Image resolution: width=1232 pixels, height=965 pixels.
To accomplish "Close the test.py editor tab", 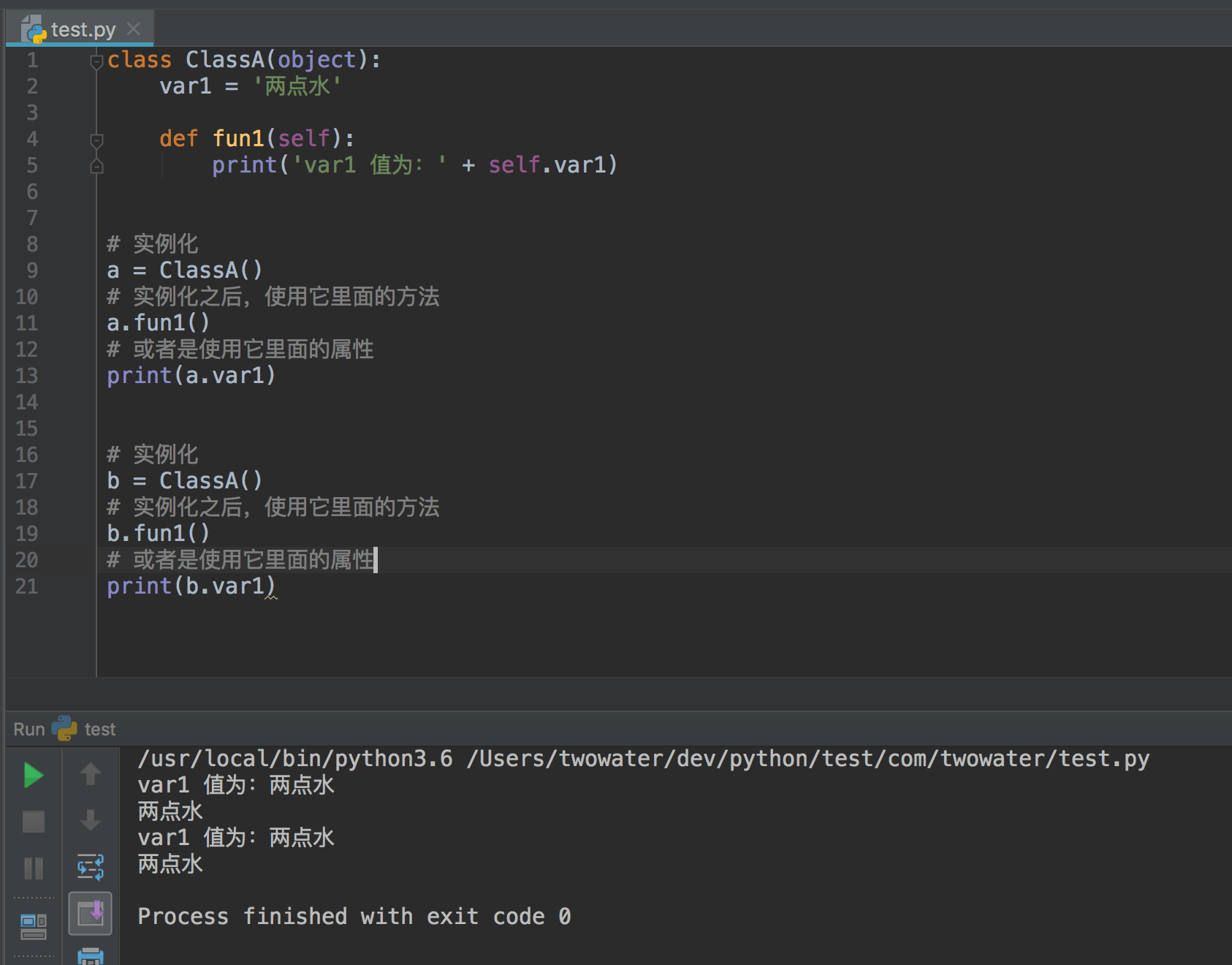I will coord(133,29).
